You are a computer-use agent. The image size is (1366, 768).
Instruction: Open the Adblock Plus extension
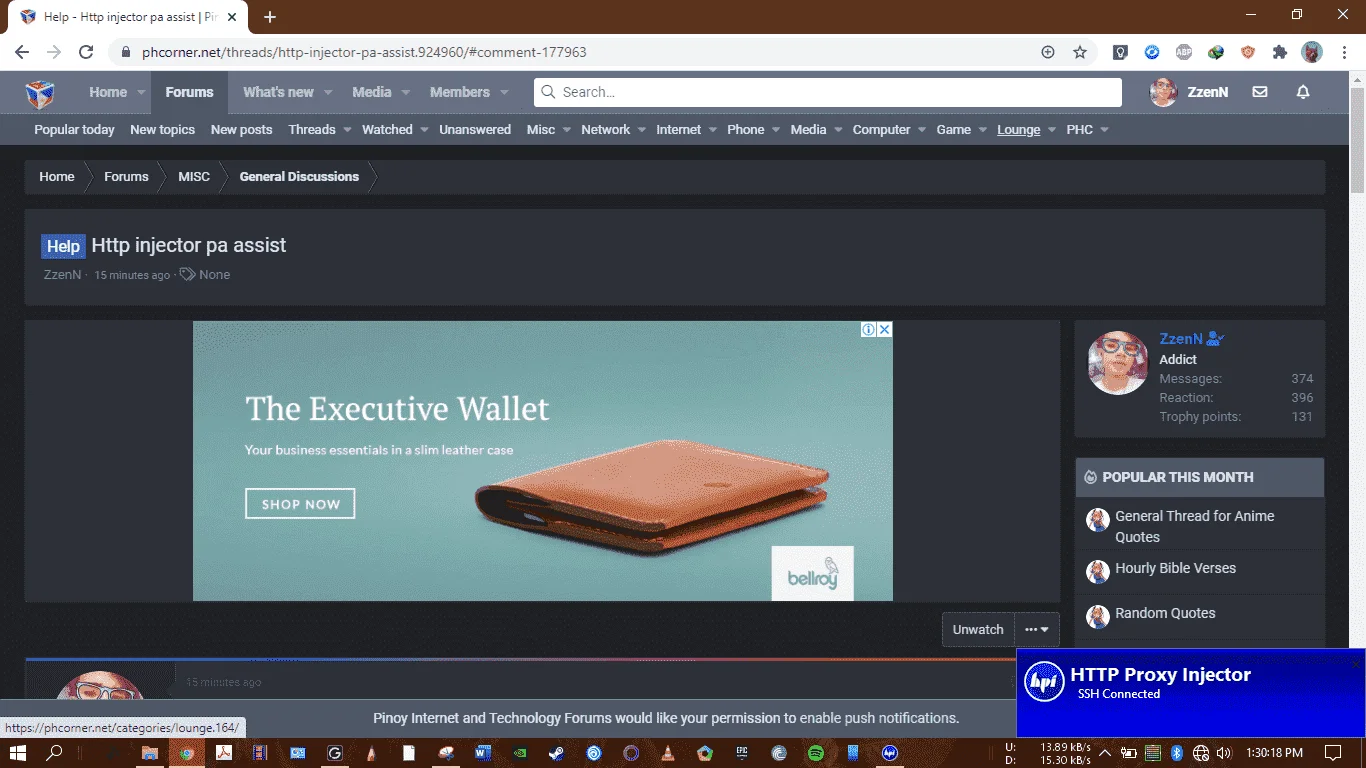click(x=1183, y=52)
